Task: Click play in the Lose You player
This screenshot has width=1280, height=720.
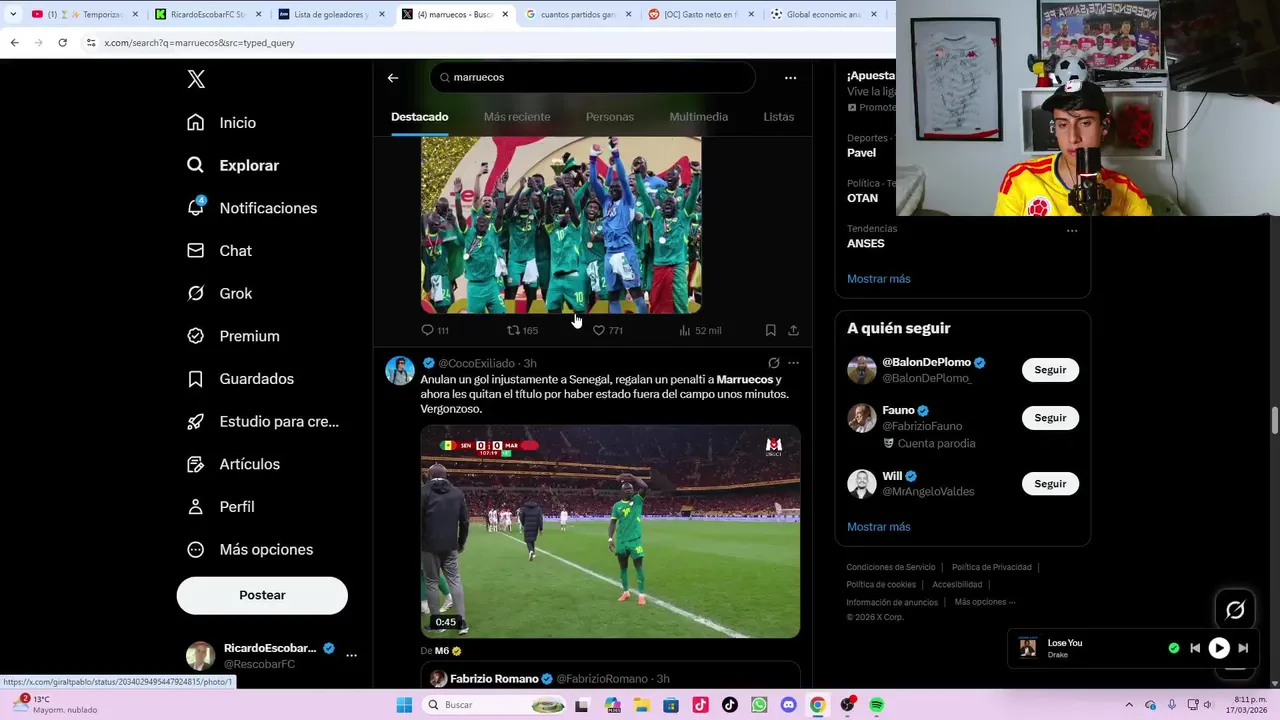Action: 1219,648
